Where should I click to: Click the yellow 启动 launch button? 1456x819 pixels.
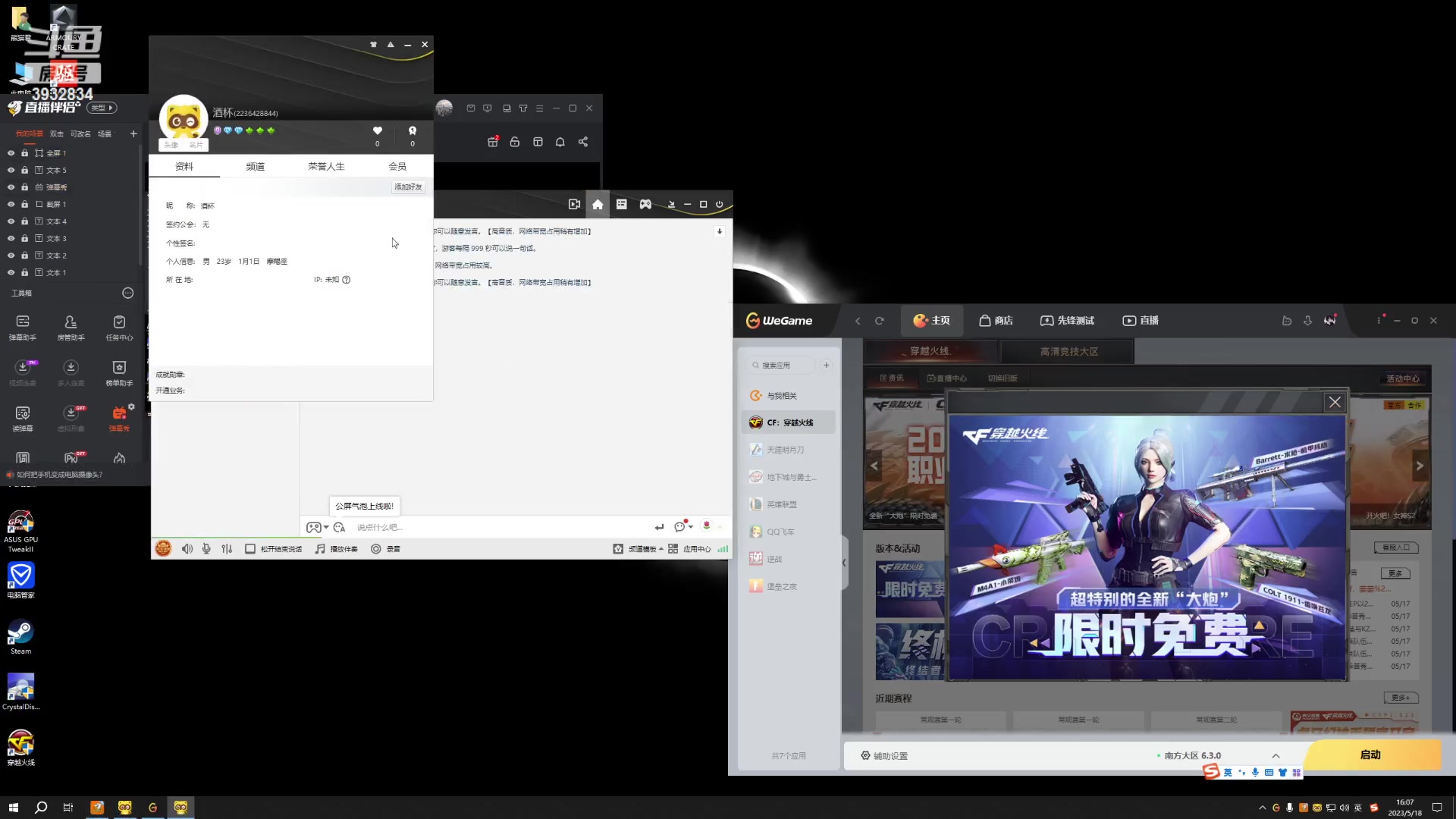[1371, 755]
